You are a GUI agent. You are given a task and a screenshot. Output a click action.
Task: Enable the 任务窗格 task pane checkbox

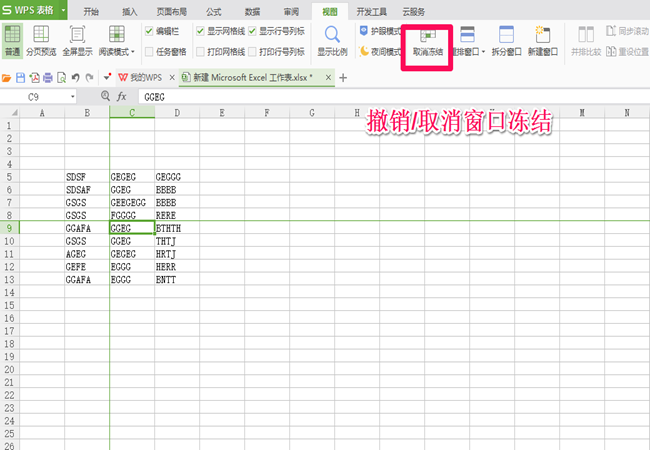(x=149, y=52)
